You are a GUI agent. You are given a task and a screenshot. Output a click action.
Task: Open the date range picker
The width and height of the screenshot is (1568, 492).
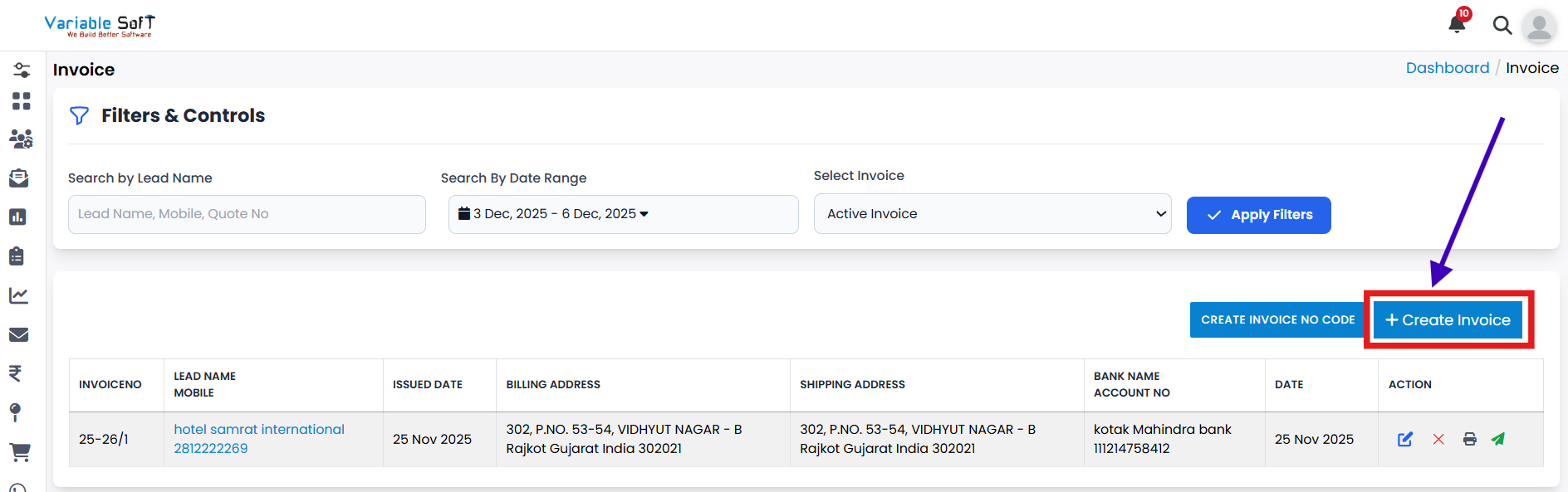click(x=624, y=214)
